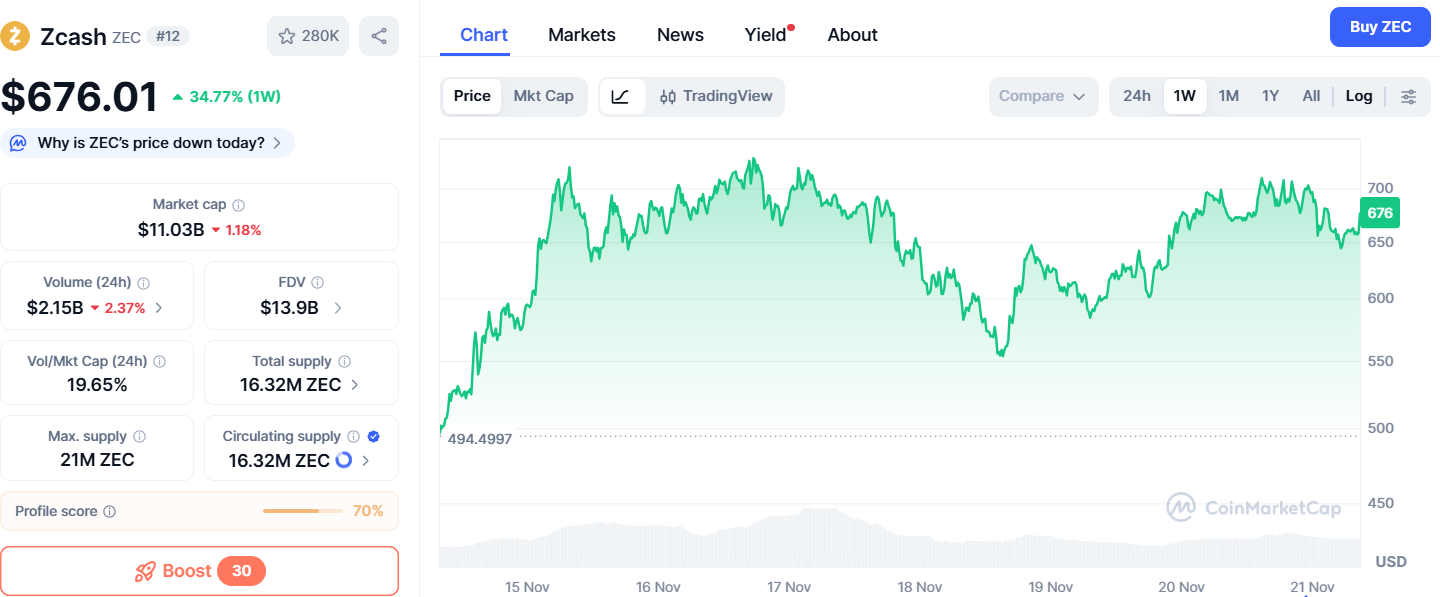
Task: Switch to the Markets tab
Action: coord(582,35)
